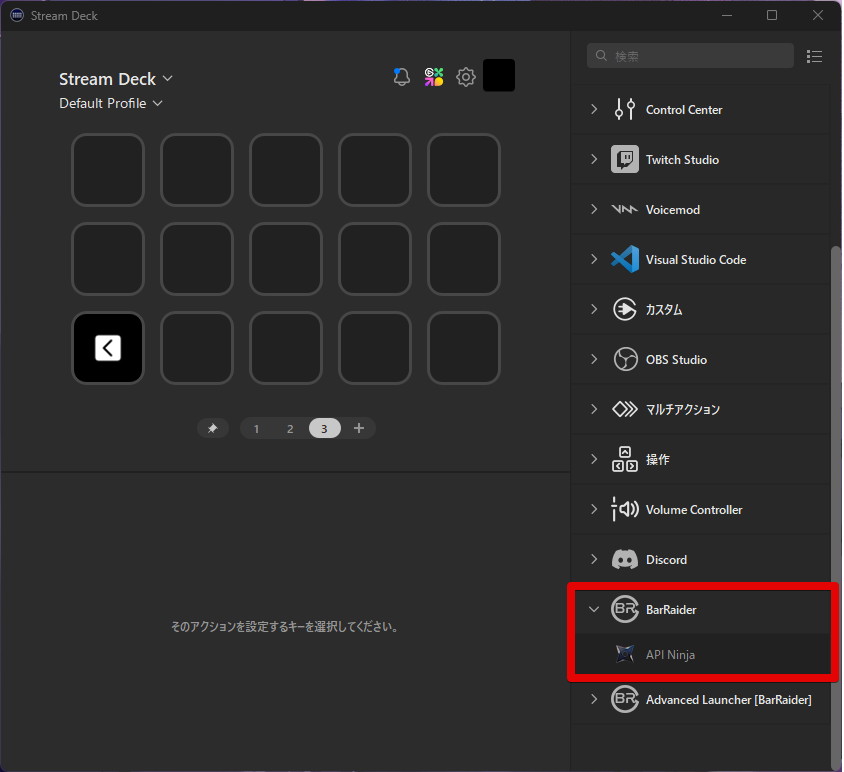The image size is (844, 772).
Task: Click the API Ninja shuriken icon
Action: pyautogui.click(x=624, y=654)
